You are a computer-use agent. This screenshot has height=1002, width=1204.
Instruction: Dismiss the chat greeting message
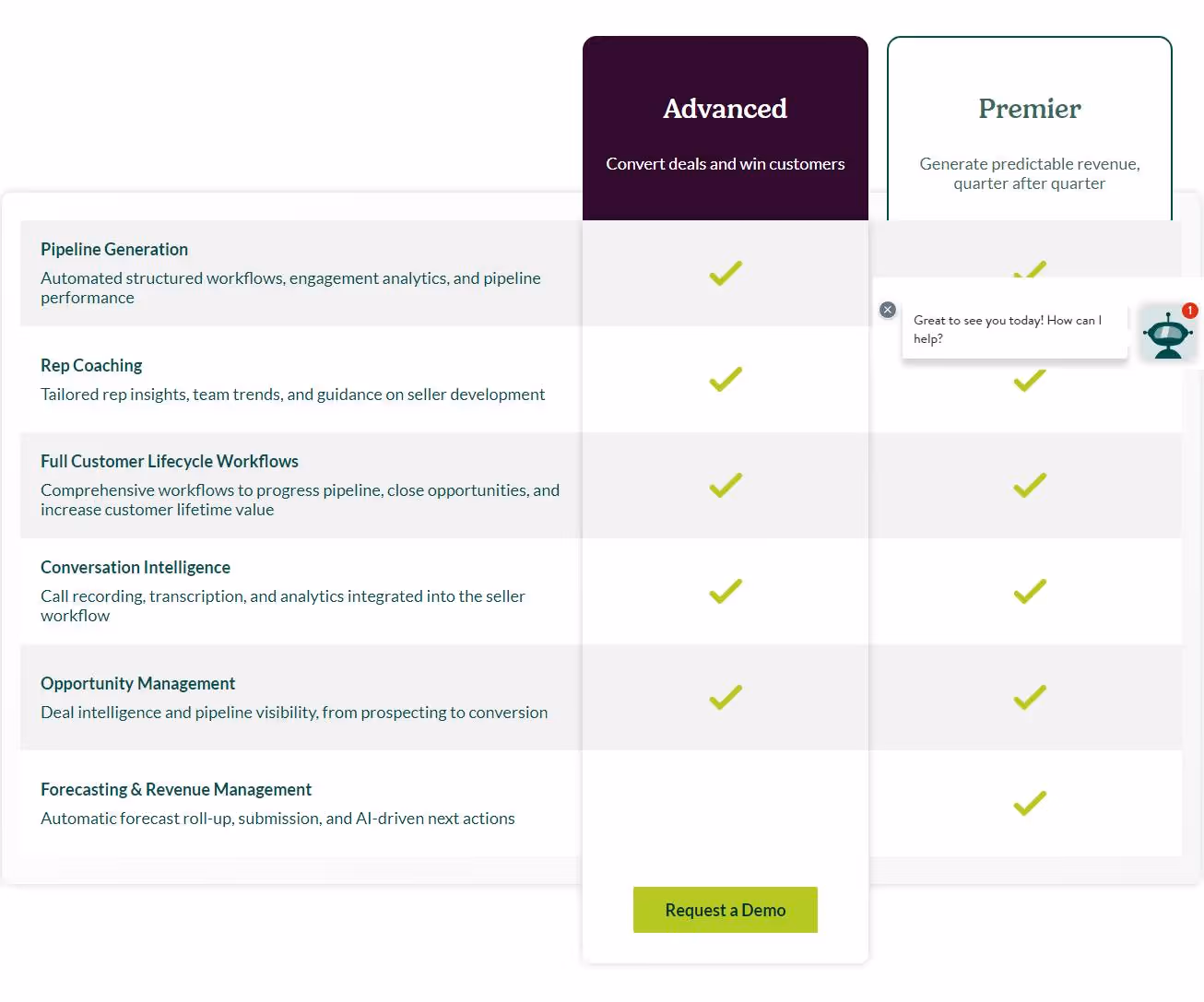pyautogui.click(x=888, y=310)
